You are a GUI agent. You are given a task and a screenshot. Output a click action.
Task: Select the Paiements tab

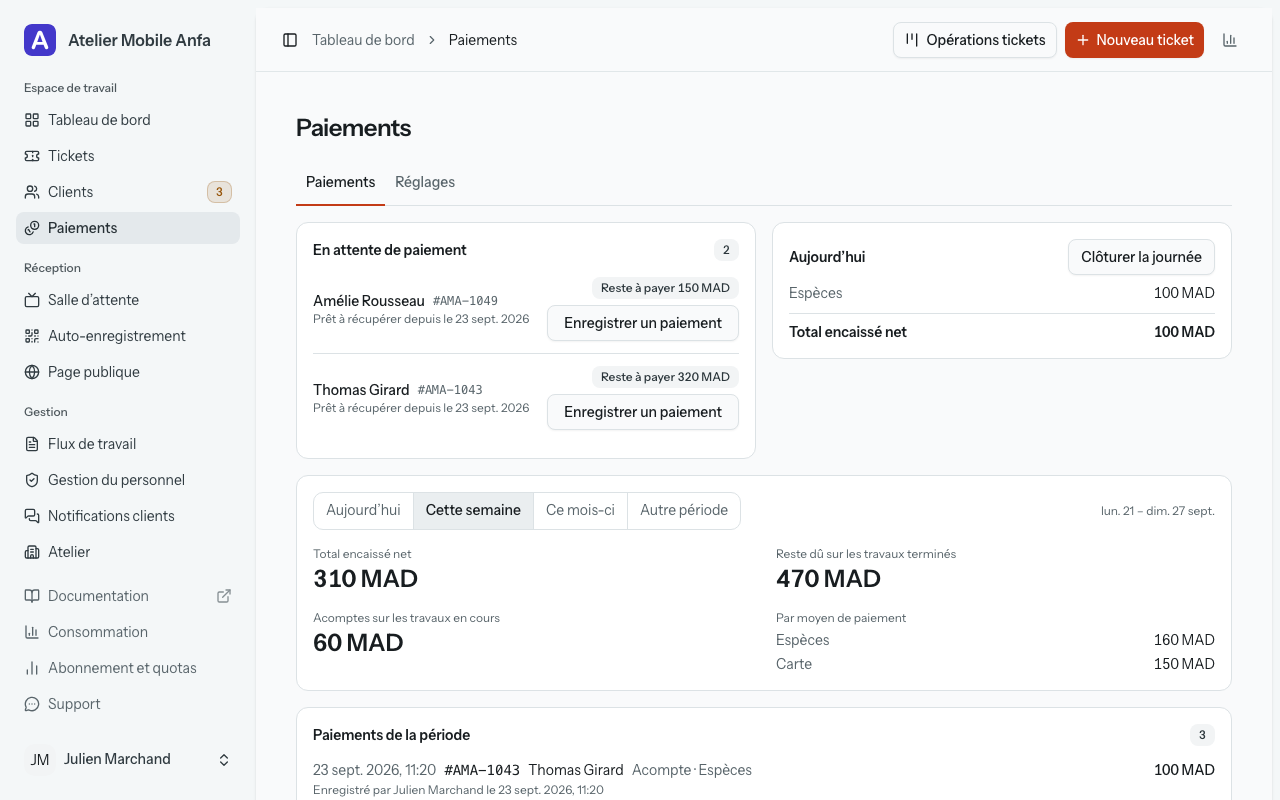[x=340, y=182]
